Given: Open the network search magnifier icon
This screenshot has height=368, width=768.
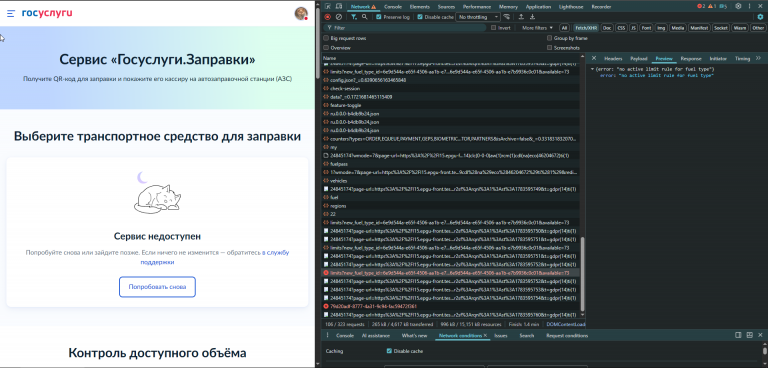Looking at the screenshot, I should [x=364, y=17].
